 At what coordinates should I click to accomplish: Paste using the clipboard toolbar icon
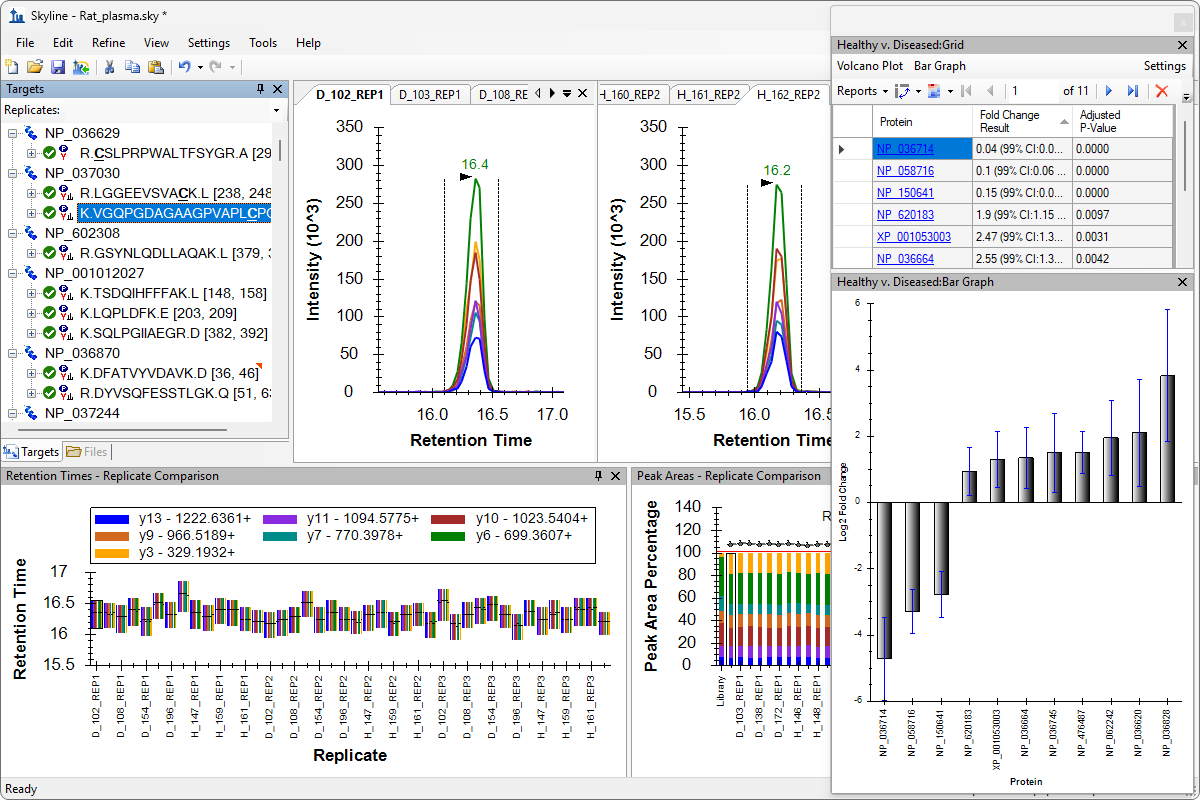[155, 67]
